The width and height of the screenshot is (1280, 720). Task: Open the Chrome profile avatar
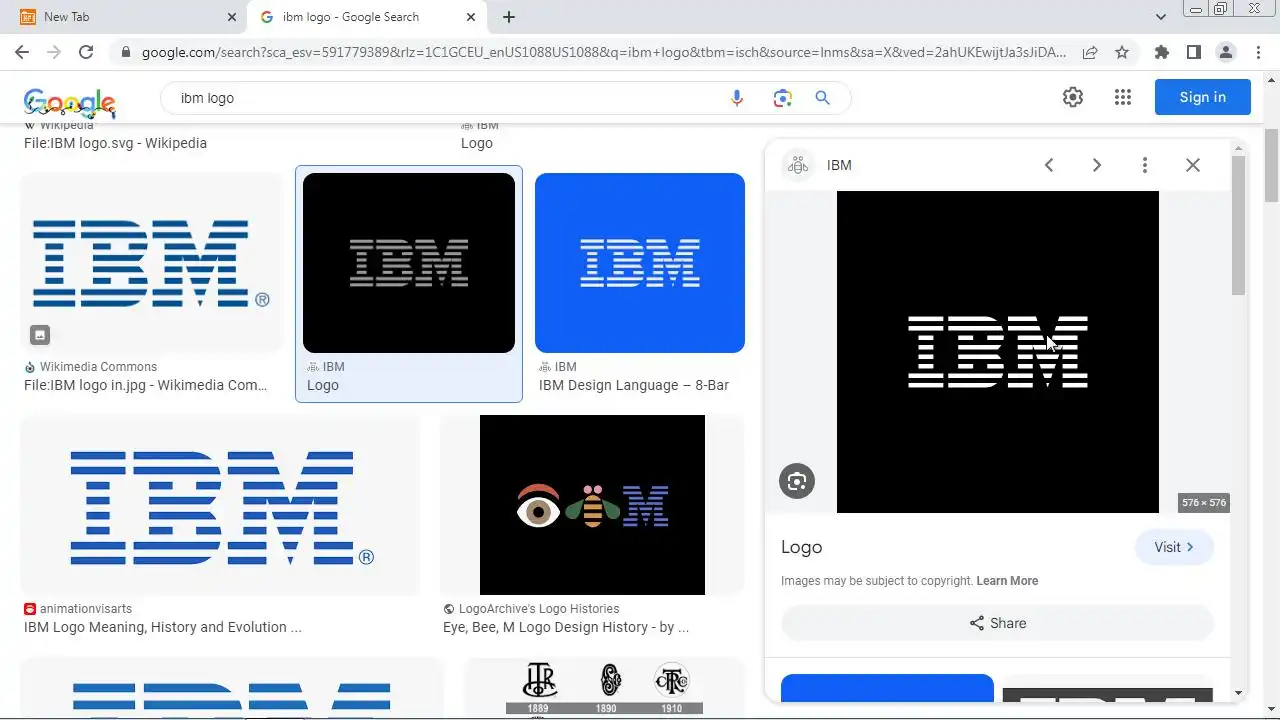click(1225, 52)
